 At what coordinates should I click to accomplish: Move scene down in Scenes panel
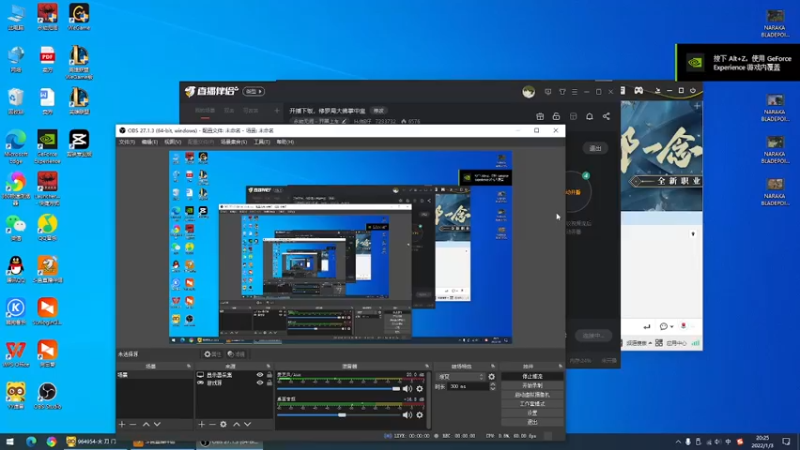(x=157, y=424)
